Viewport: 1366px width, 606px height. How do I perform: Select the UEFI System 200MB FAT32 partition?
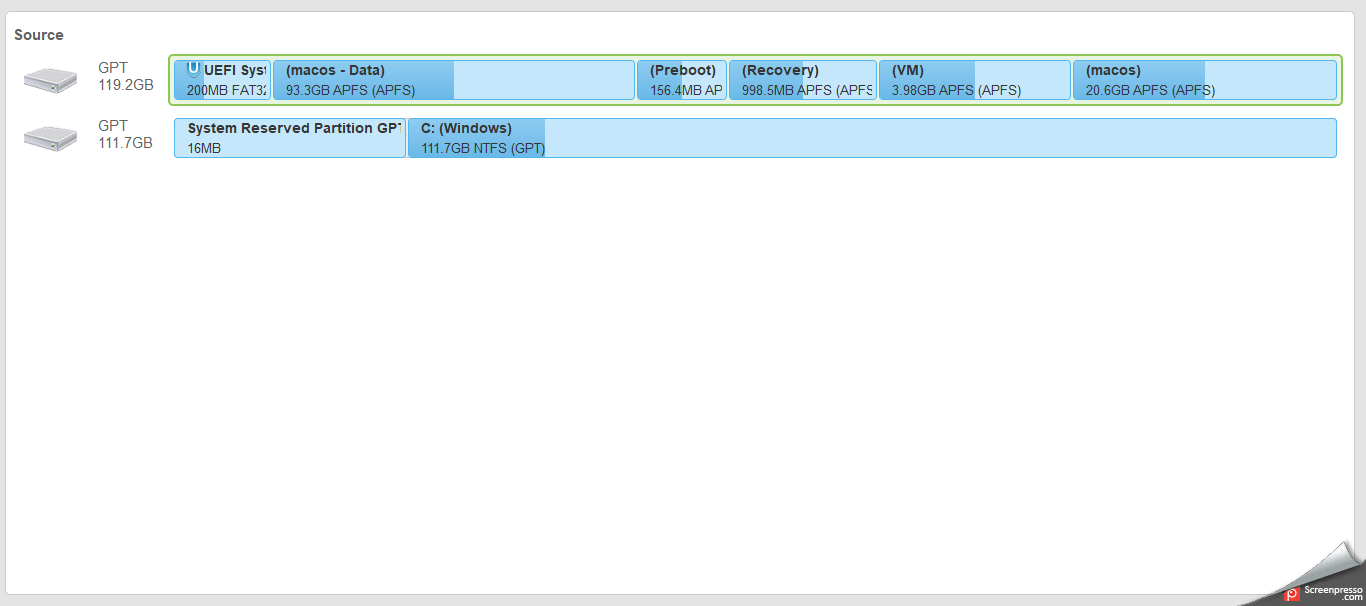(x=223, y=80)
